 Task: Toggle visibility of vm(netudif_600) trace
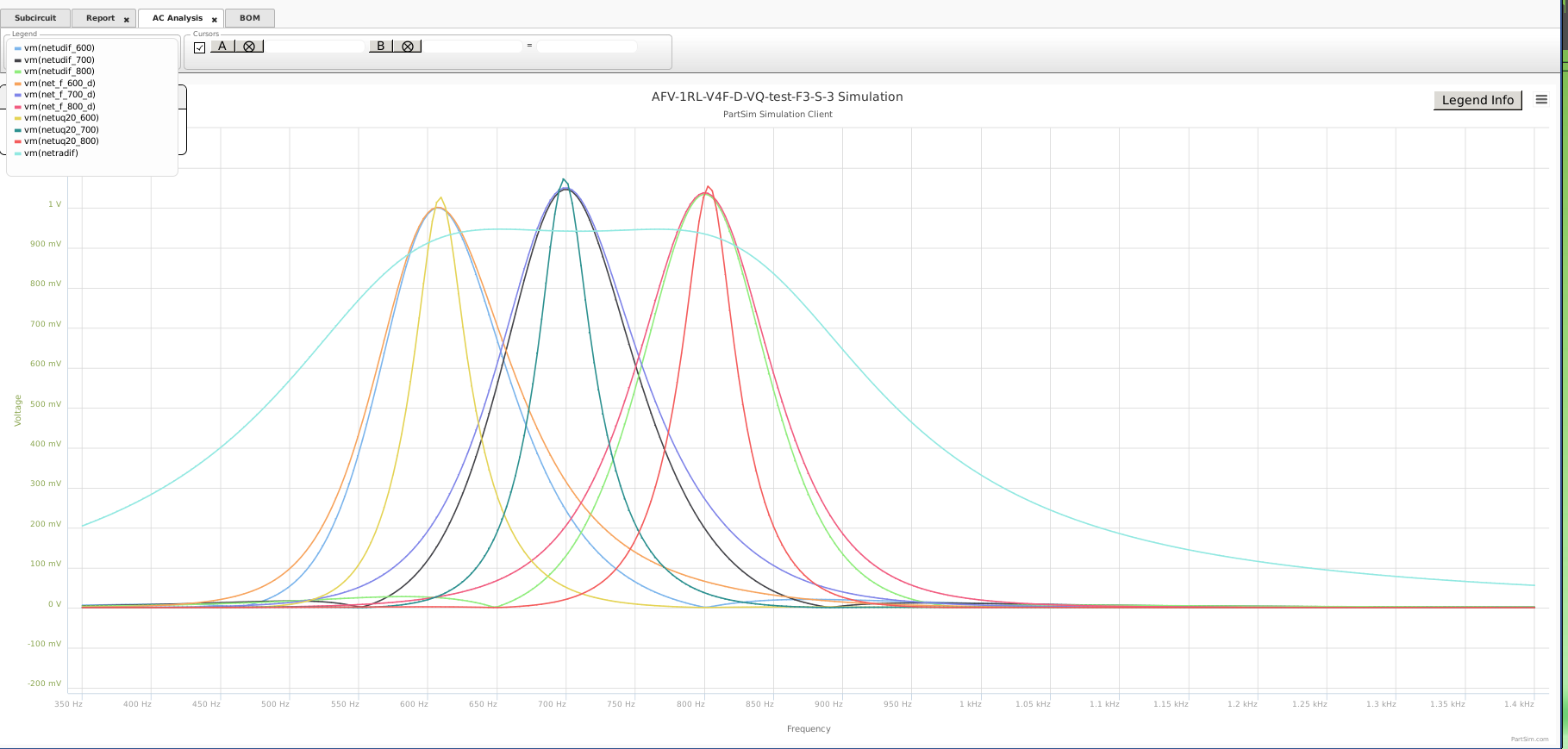(x=59, y=48)
